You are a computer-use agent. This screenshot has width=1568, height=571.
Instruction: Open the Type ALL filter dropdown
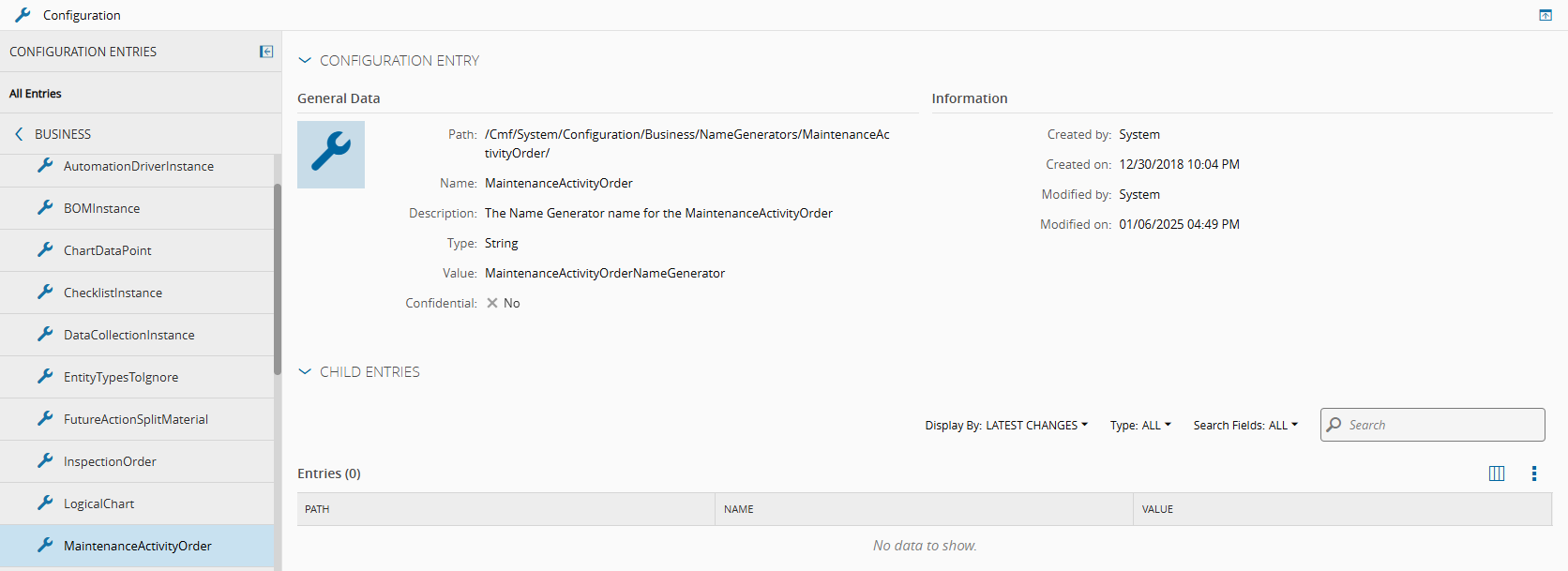[x=1140, y=426]
